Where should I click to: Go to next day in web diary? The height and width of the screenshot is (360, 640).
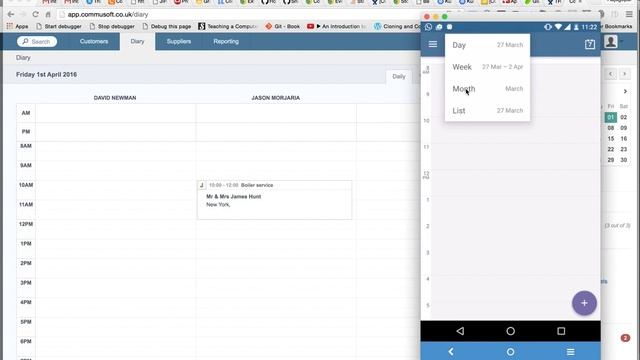coord(624,74)
